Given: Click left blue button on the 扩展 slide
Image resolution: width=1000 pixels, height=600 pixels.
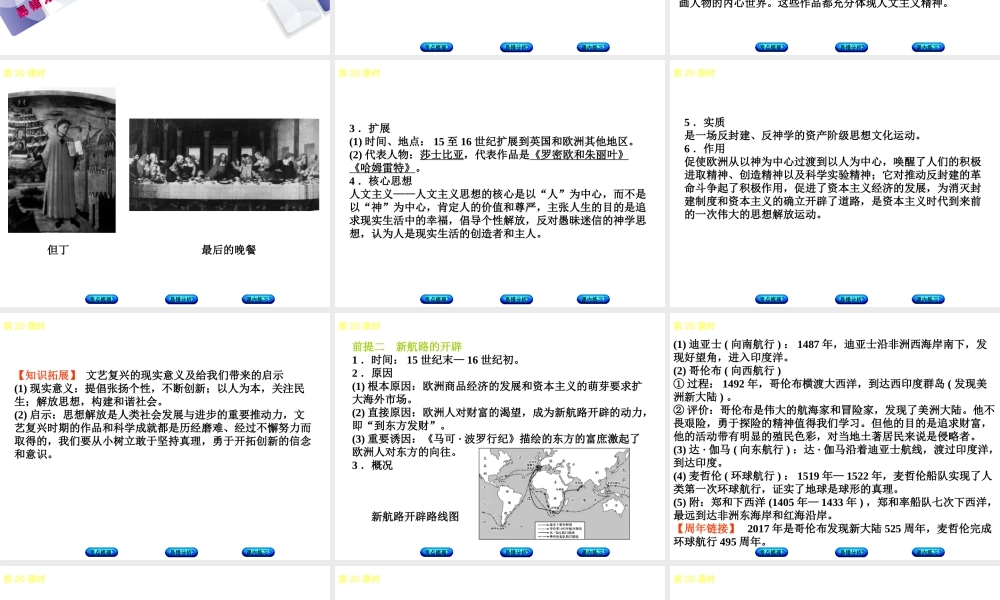Looking at the screenshot, I should pos(436,299).
